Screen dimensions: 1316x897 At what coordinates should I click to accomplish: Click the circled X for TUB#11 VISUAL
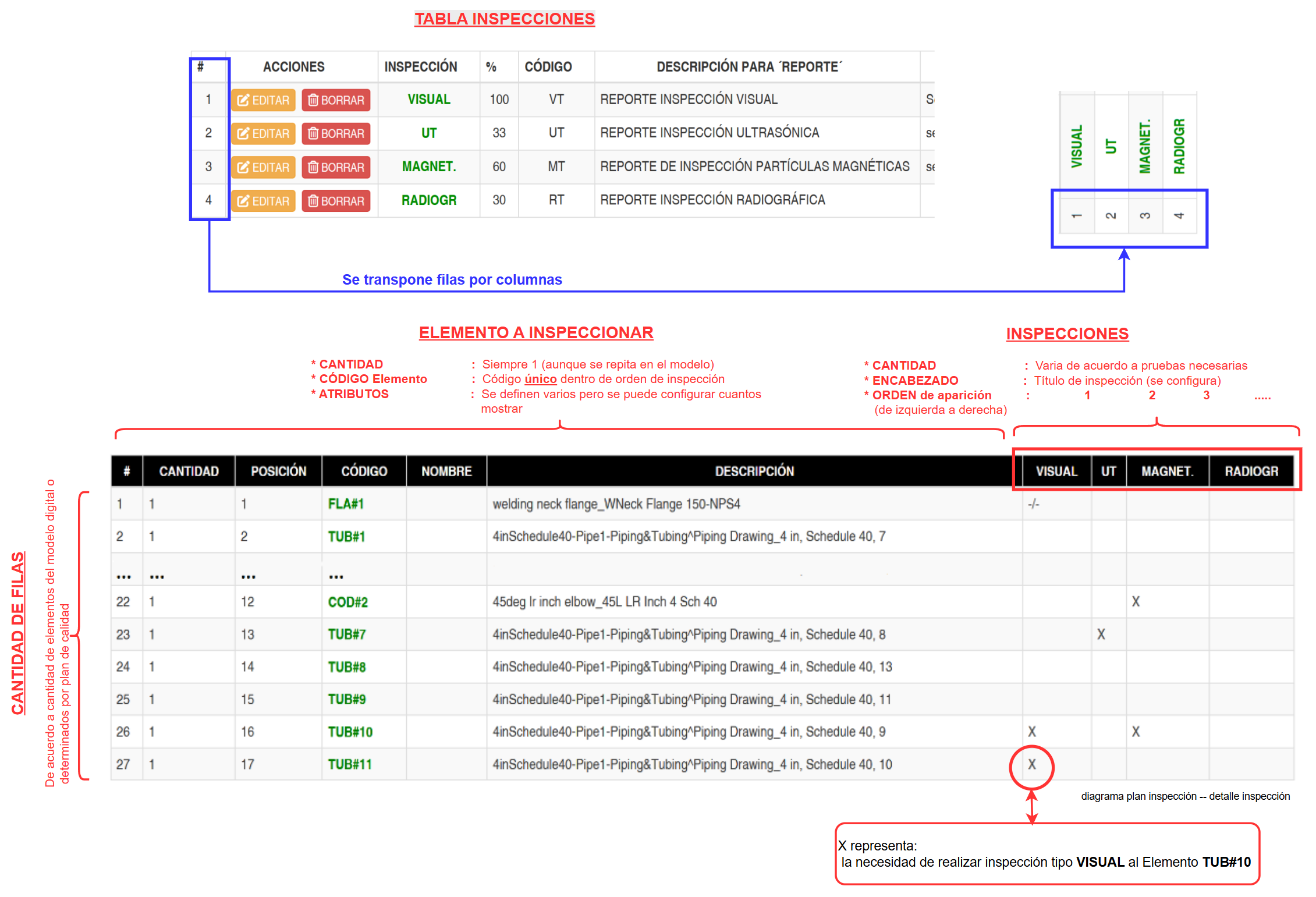[x=1031, y=764]
